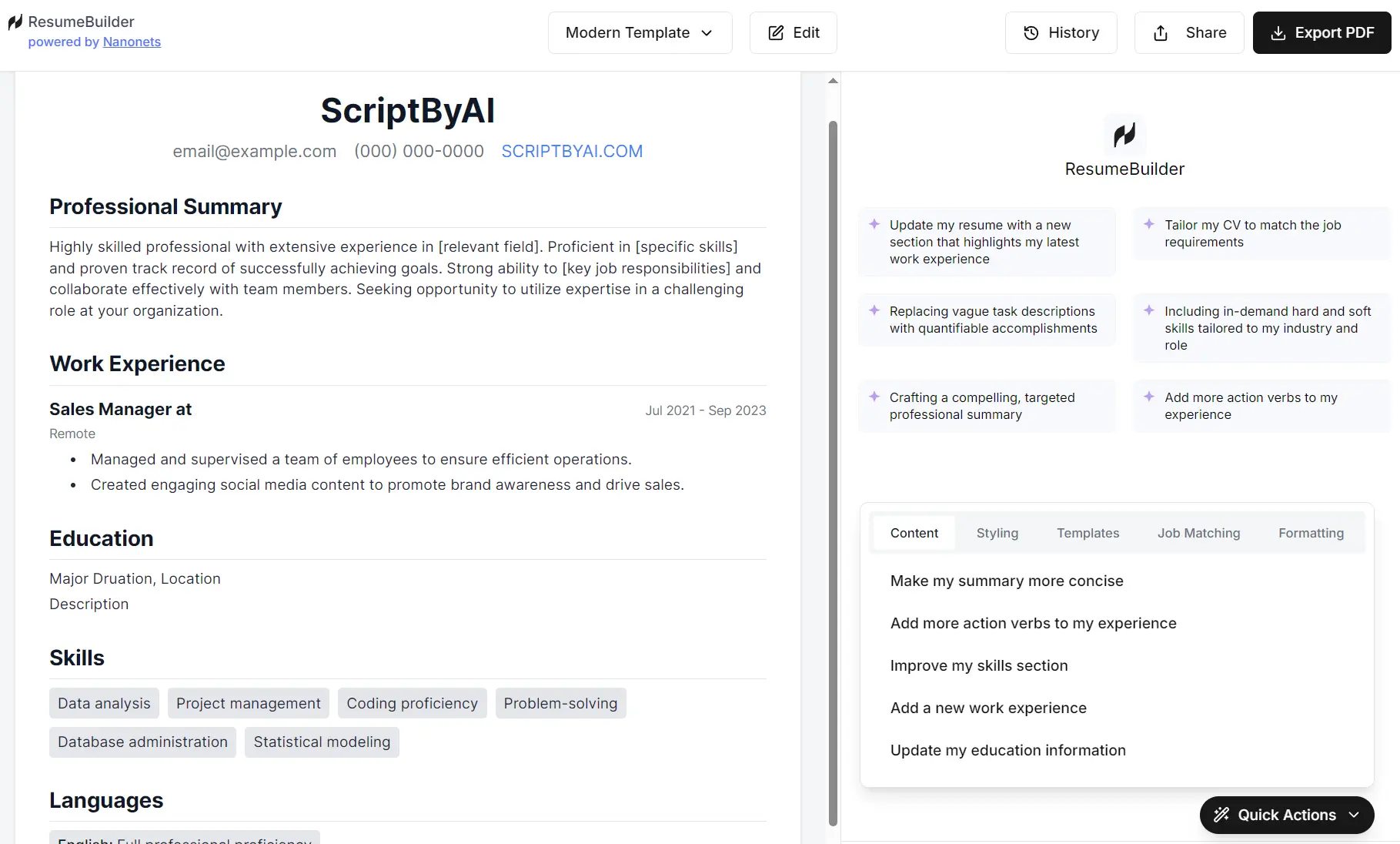The image size is (1400, 844).
Task: Select 'Add a new work experience'
Action: point(988,708)
